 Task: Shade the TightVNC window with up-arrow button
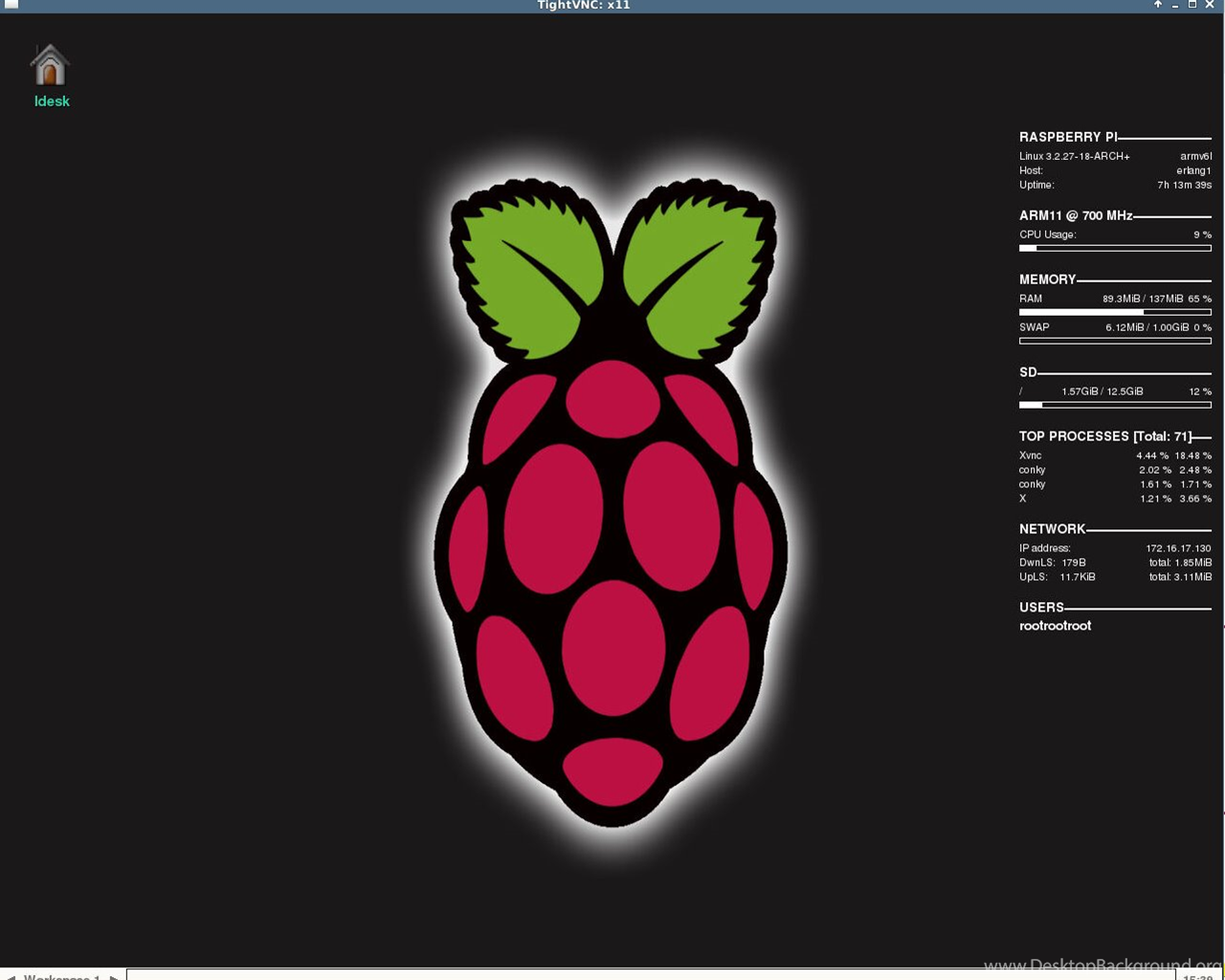[x=1158, y=5]
